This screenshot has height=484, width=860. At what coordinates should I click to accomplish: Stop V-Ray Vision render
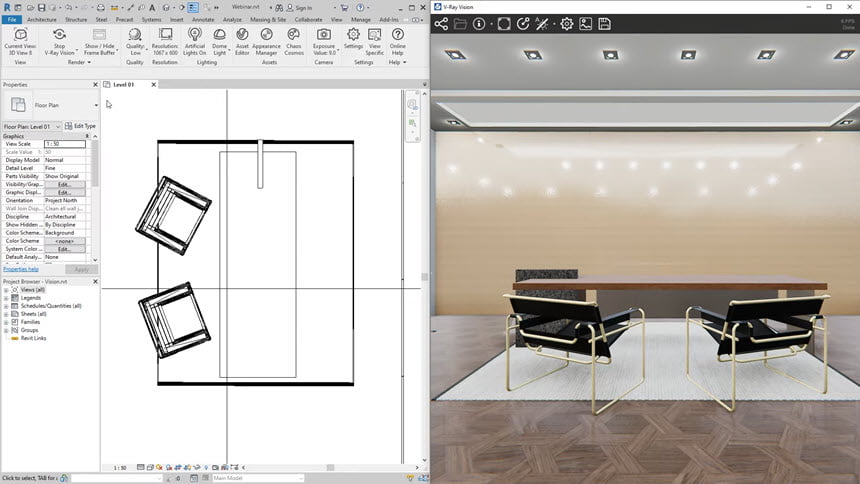pyautogui.click(x=59, y=42)
